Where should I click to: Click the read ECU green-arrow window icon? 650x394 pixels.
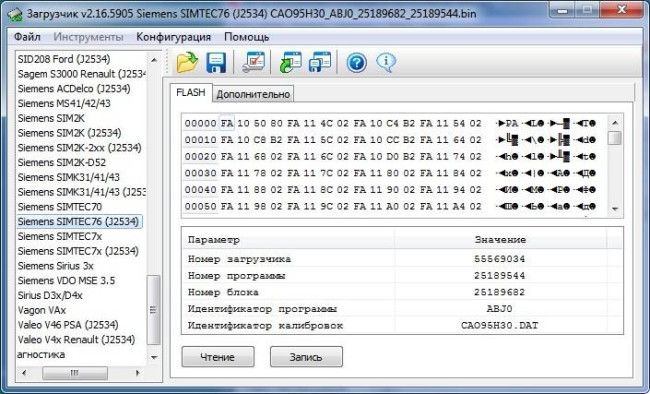291,63
